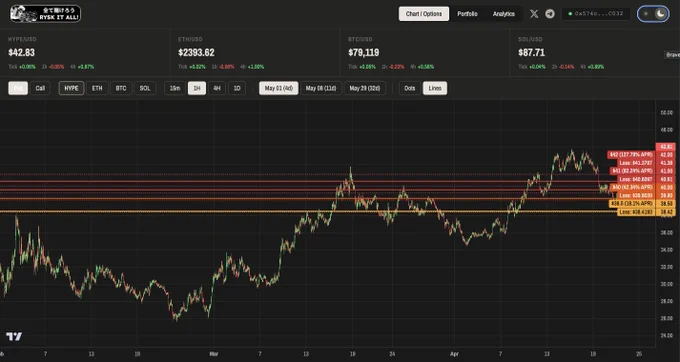Click the Loss label at 39.80
The width and height of the screenshot is (680, 362).
[x=636, y=196]
